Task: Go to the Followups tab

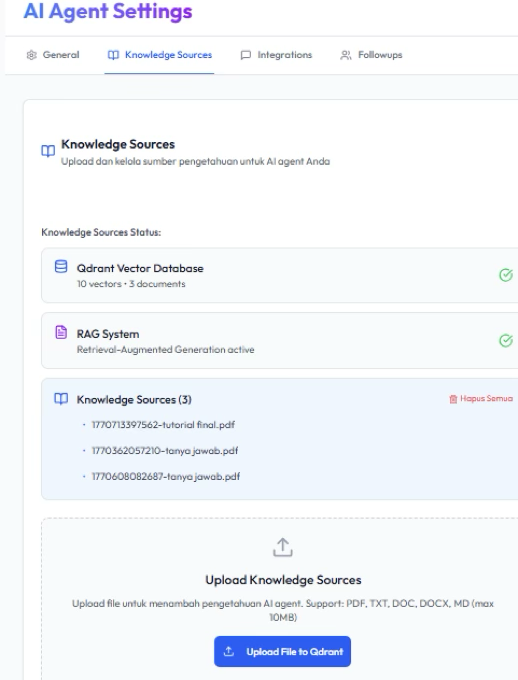Action: [x=371, y=55]
